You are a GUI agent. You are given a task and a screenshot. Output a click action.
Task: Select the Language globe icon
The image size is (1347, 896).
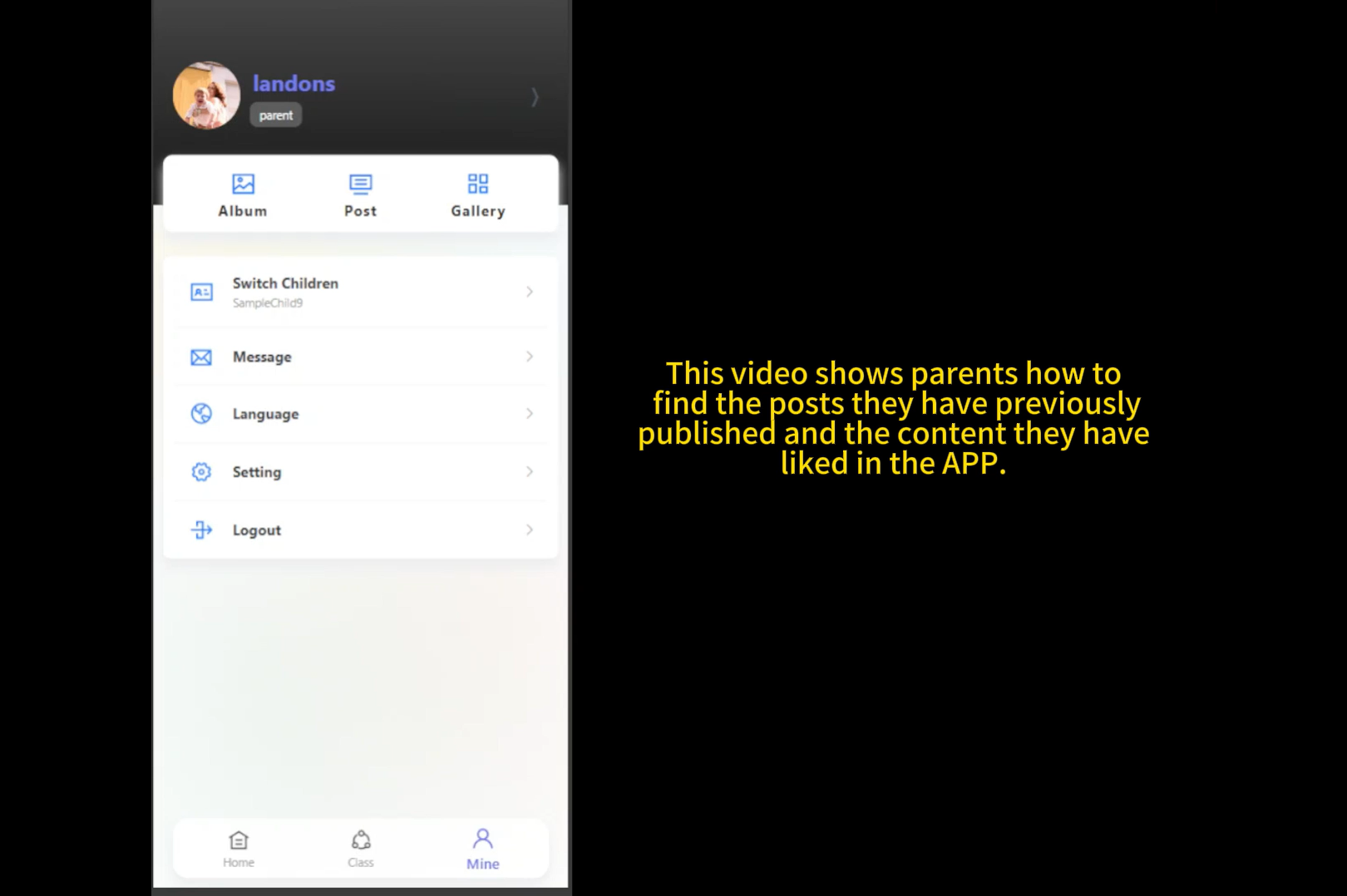pyautogui.click(x=201, y=413)
